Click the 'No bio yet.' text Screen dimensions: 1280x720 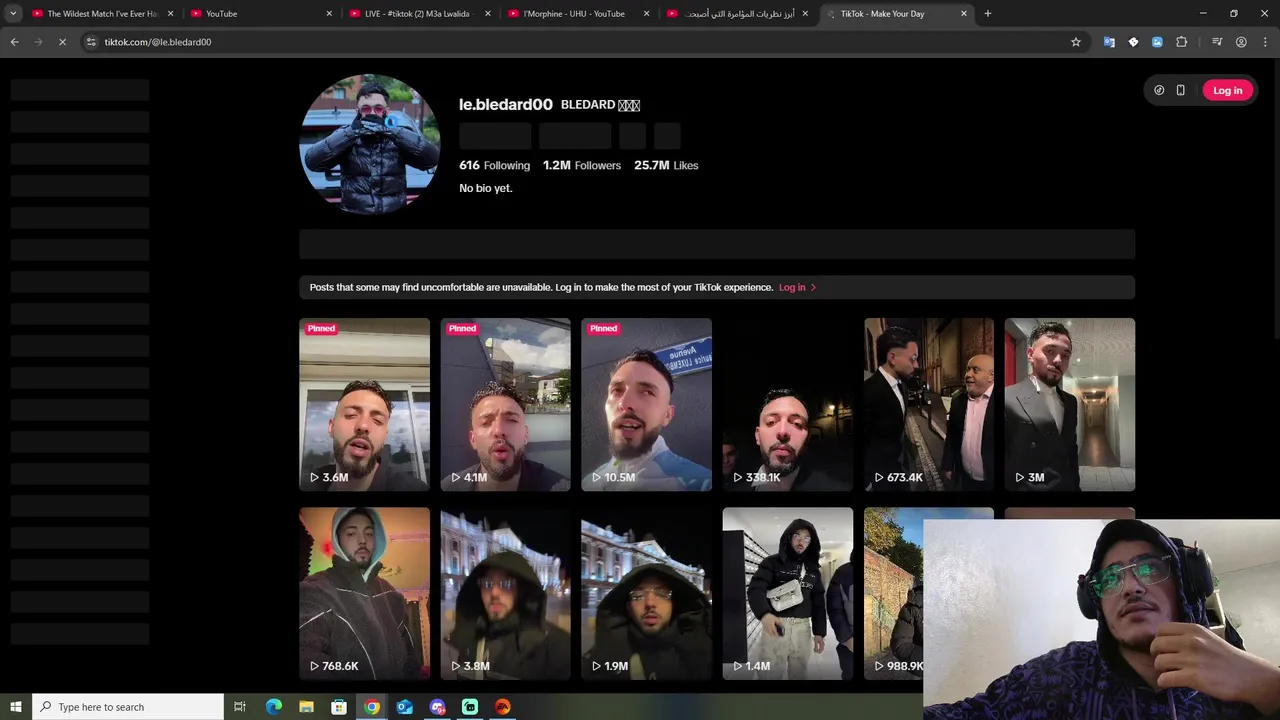click(x=486, y=188)
